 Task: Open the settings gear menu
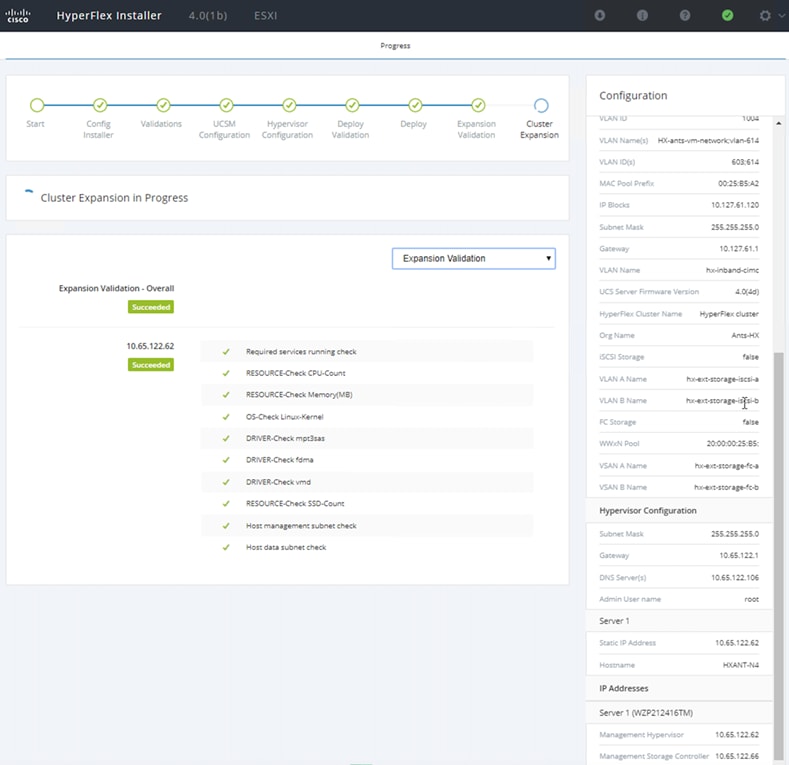(765, 16)
